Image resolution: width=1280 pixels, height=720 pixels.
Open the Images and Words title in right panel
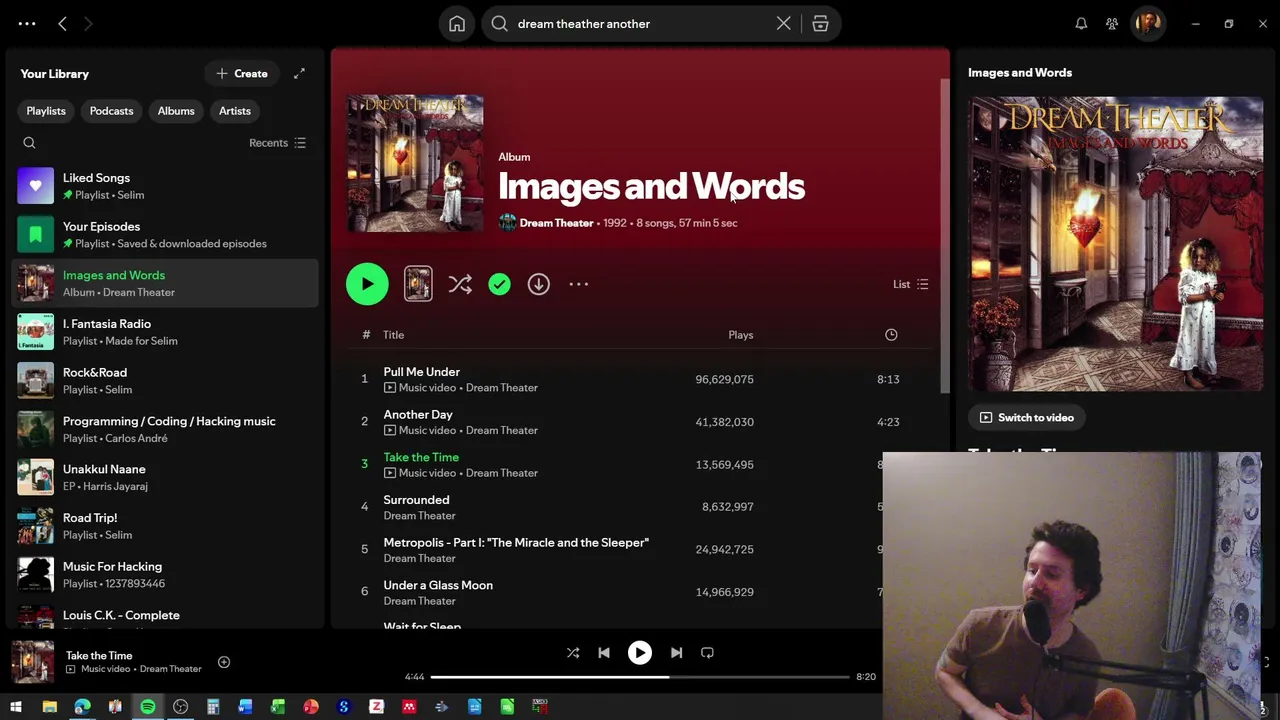point(1020,73)
